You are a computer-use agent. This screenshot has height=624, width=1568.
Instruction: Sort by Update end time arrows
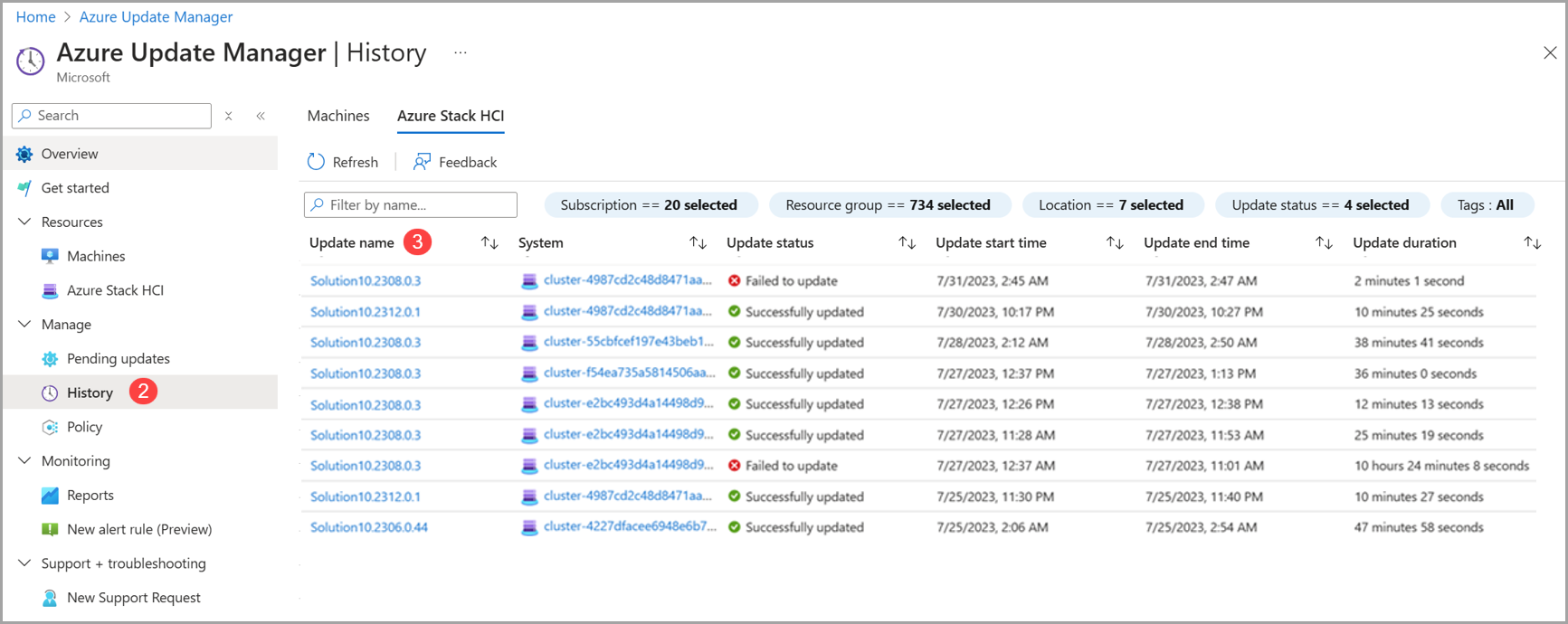pyautogui.click(x=1324, y=242)
